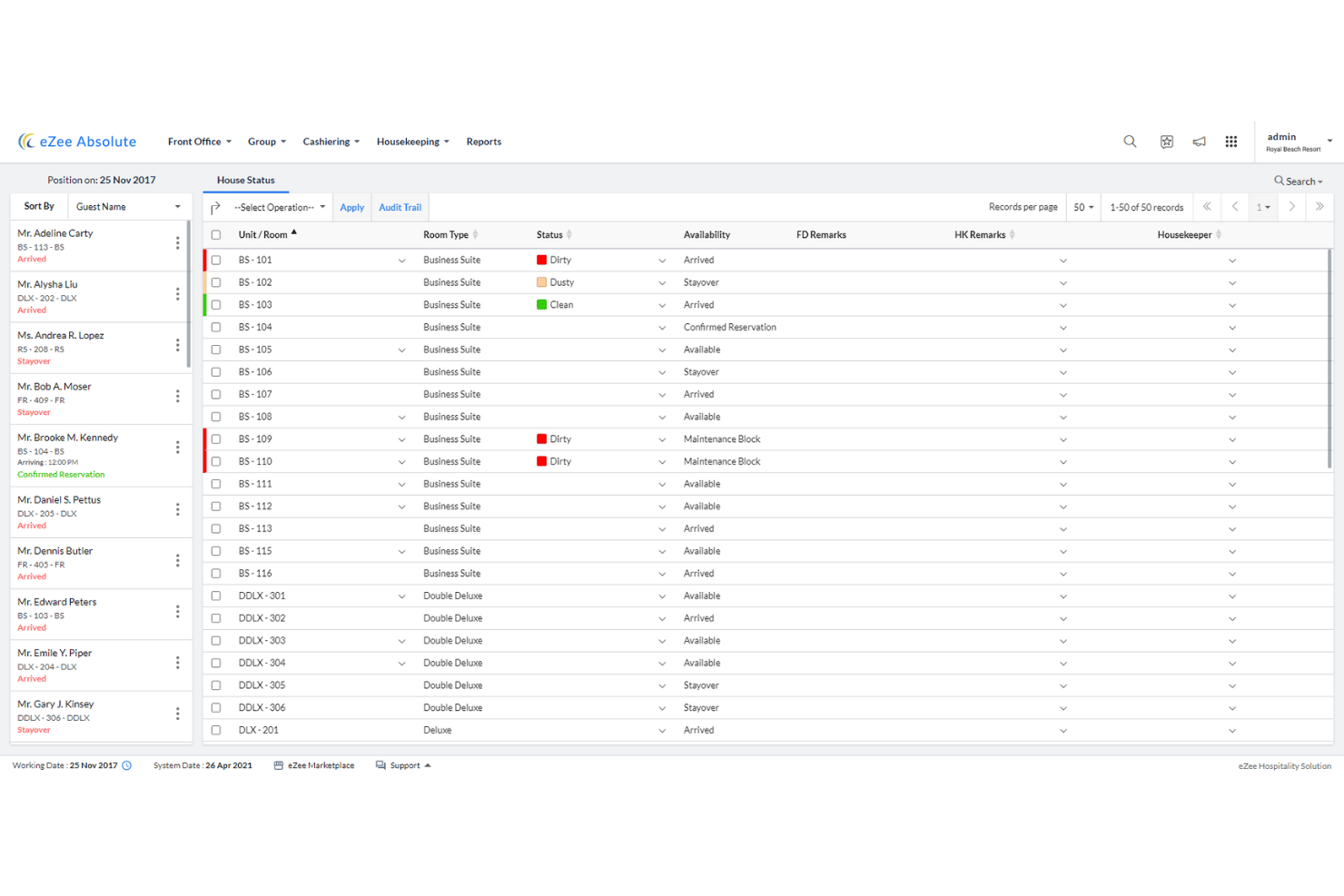Click green Clean status swatch for BS - 103
Image resolution: width=1344 pixels, height=896 pixels.
pyautogui.click(x=542, y=305)
